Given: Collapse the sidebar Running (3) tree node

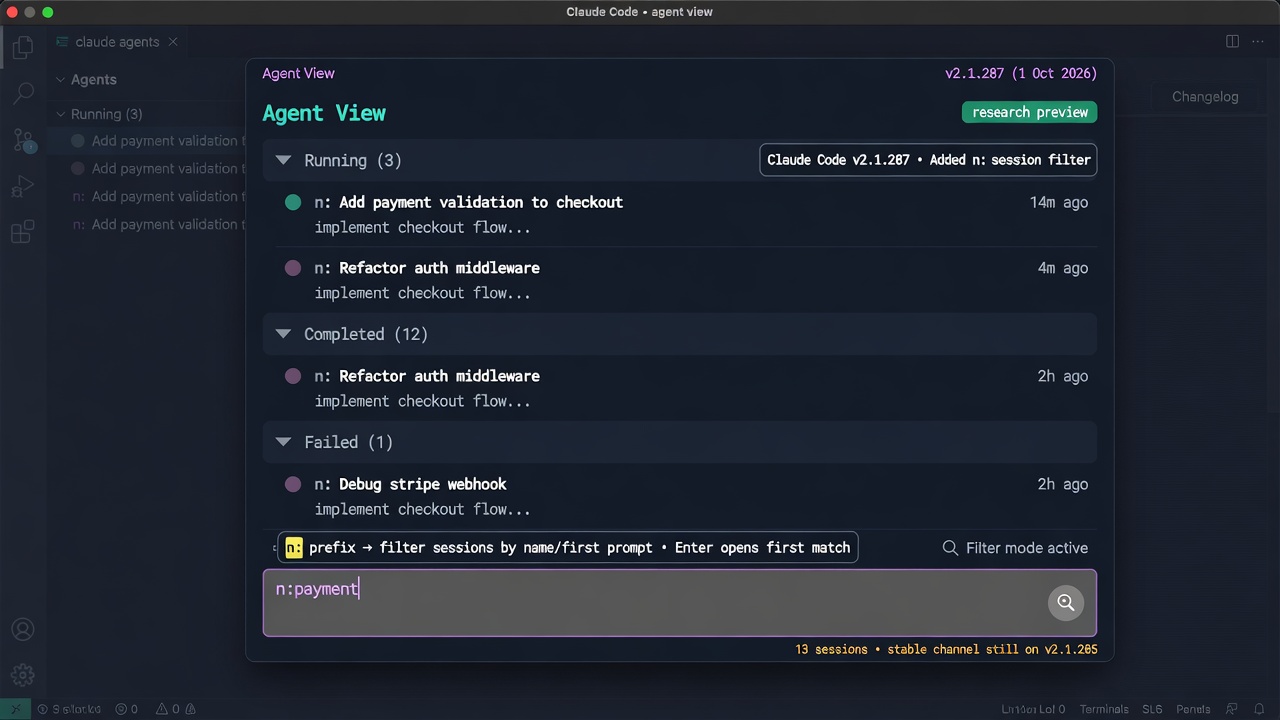Looking at the screenshot, I should point(60,114).
